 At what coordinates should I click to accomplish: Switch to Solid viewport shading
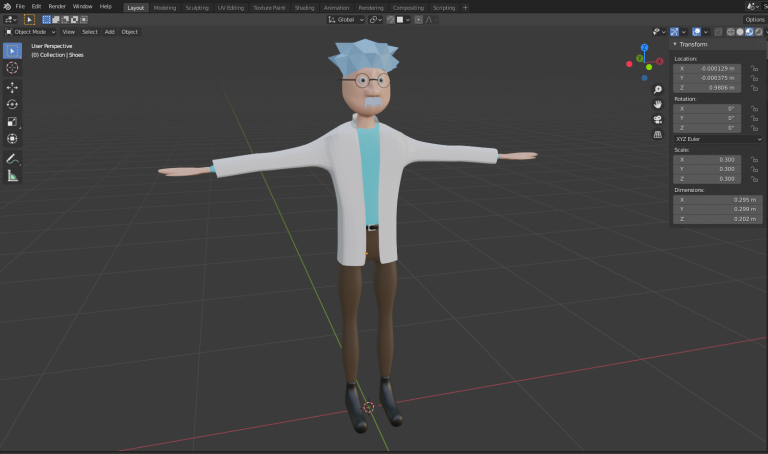coord(740,32)
